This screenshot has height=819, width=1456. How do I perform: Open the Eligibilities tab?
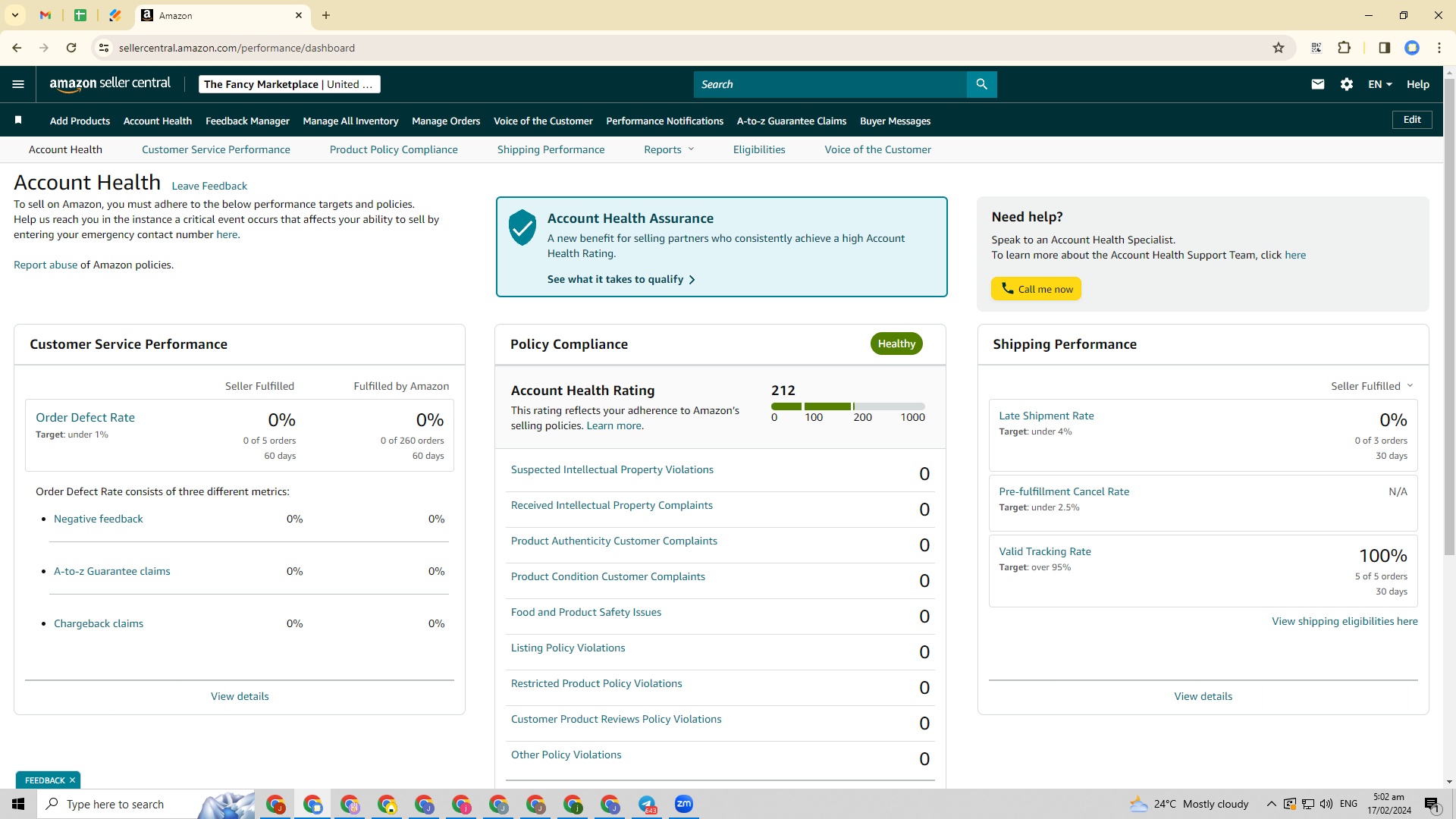point(759,149)
